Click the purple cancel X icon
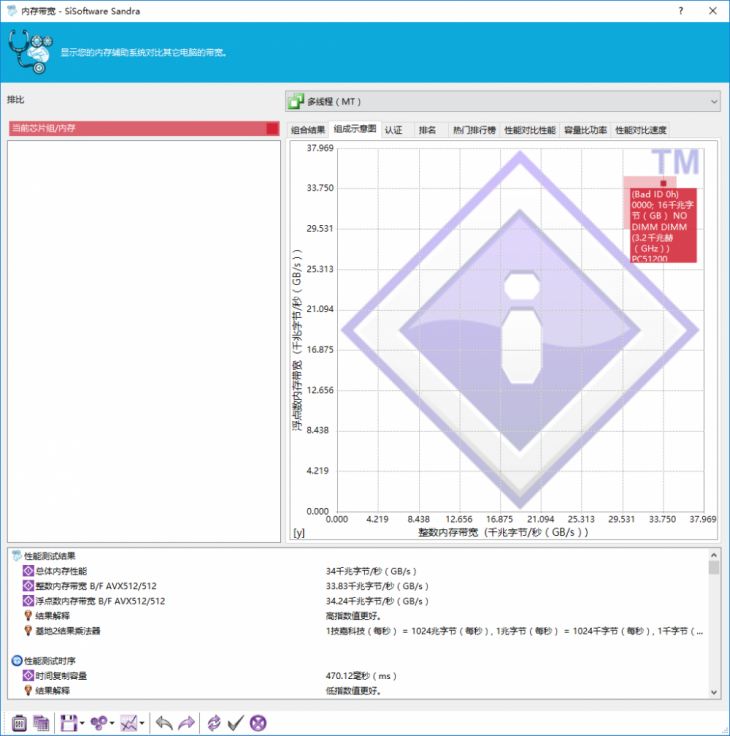The width and height of the screenshot is (730, 736). pyautogui.click(x=259, y=722)
